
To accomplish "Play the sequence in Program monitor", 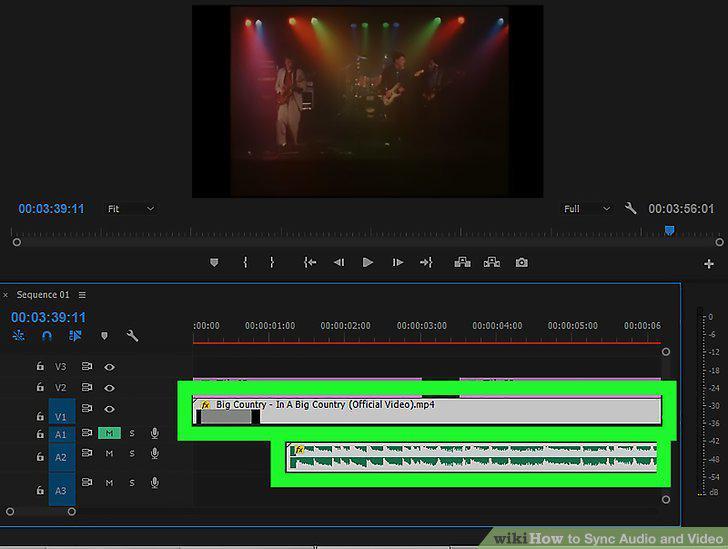I will (x=368, y=262).
